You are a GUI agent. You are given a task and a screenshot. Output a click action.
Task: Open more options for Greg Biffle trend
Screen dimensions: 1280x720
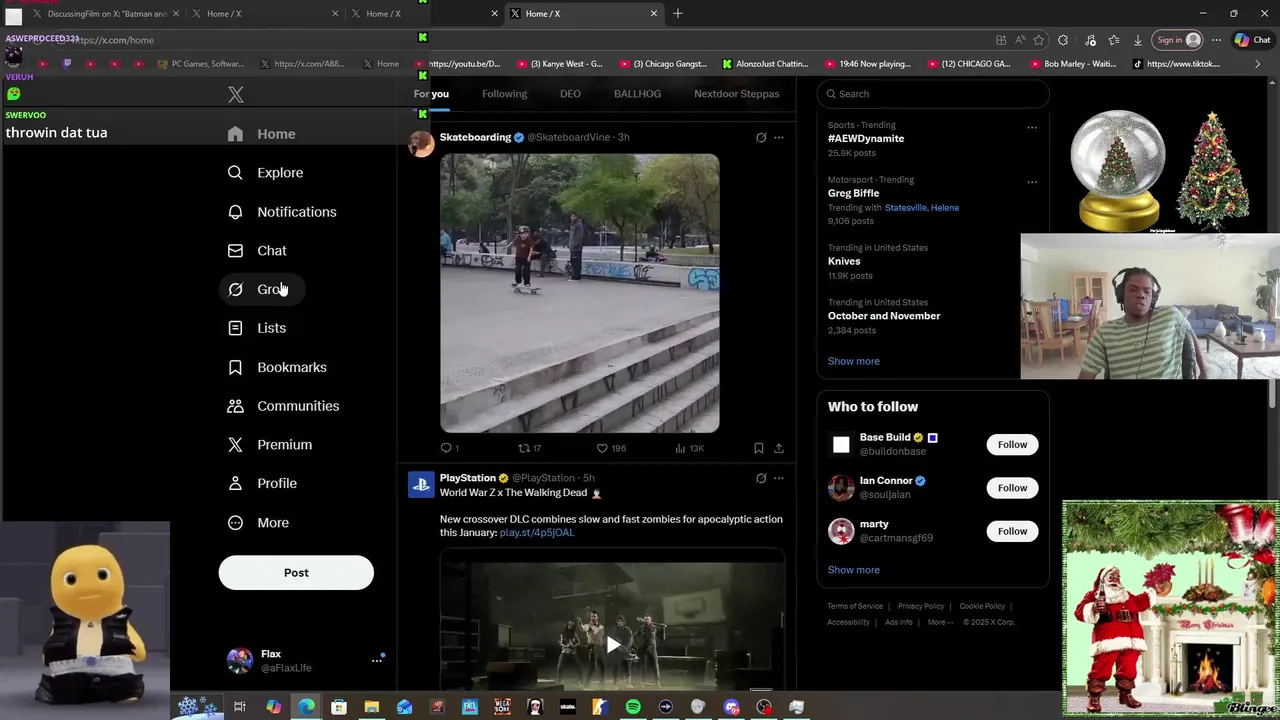pyautogui.click(x=1032, y=182)
